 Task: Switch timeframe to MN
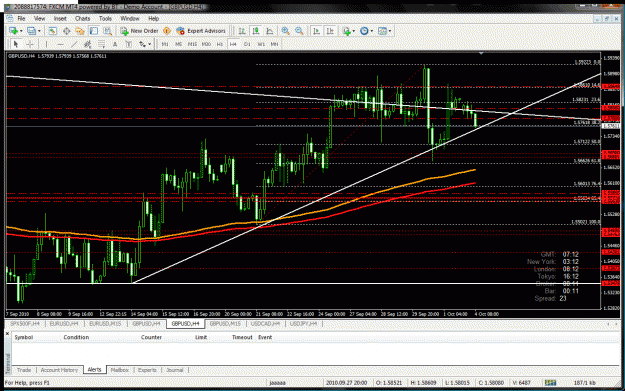tap(274, 44)
